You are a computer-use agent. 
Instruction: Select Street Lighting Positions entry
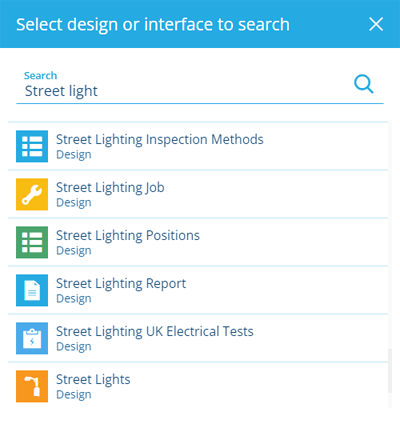coord(198,242)
